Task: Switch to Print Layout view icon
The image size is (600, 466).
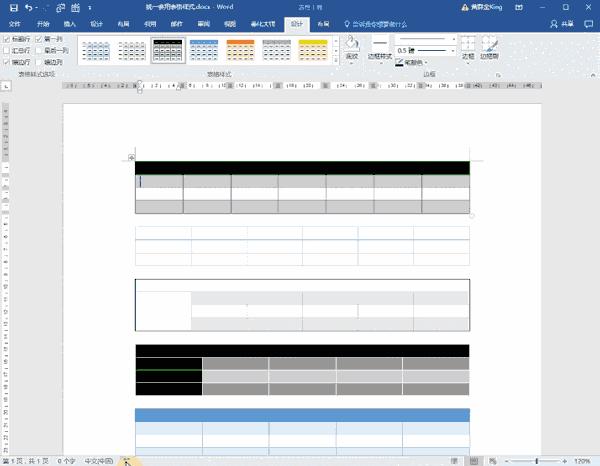Action: (x=474, y=461)
